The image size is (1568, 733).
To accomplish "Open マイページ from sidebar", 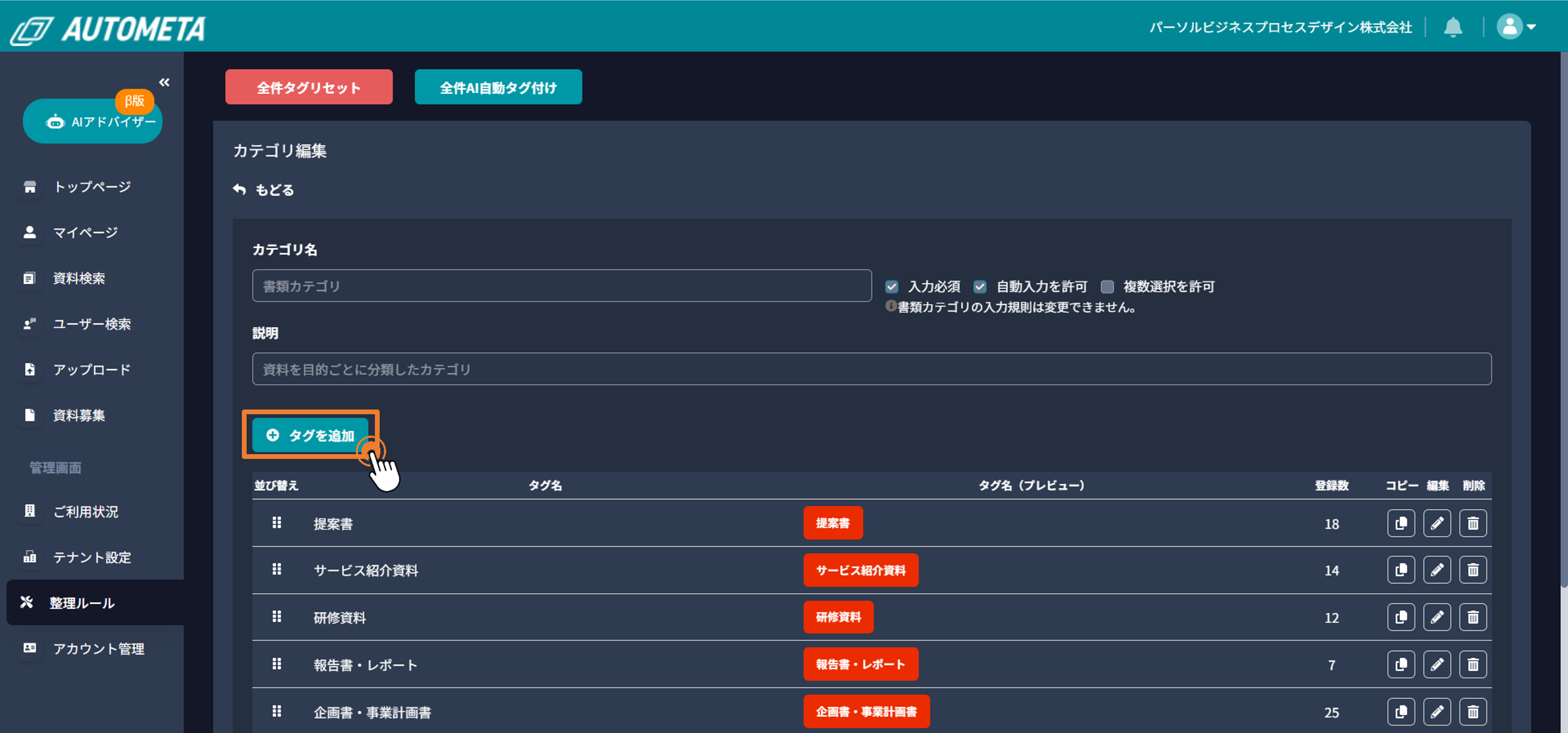I will click(x=85, y=233).
